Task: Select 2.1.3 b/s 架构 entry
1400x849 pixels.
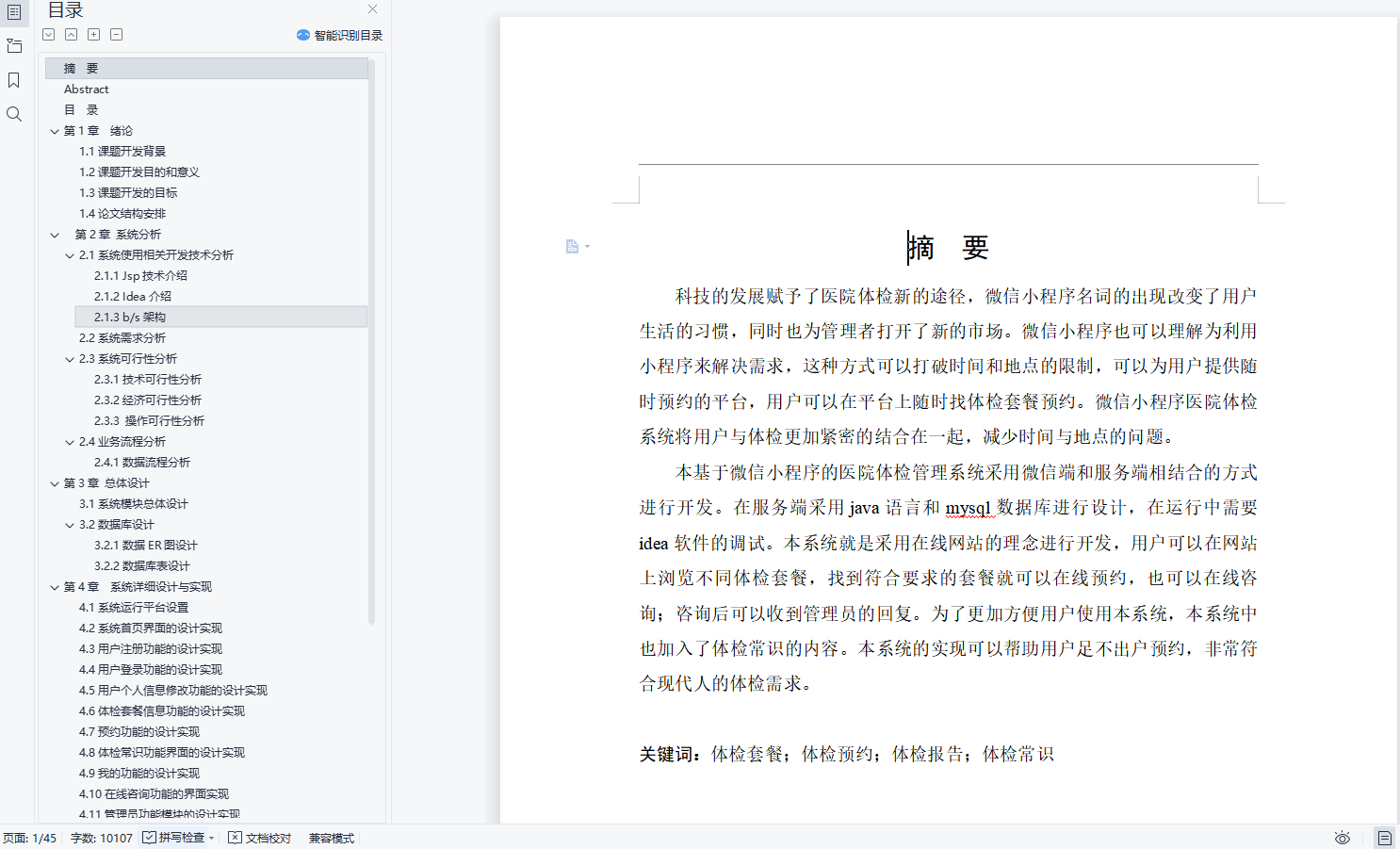Action: [x=221, y=318]
